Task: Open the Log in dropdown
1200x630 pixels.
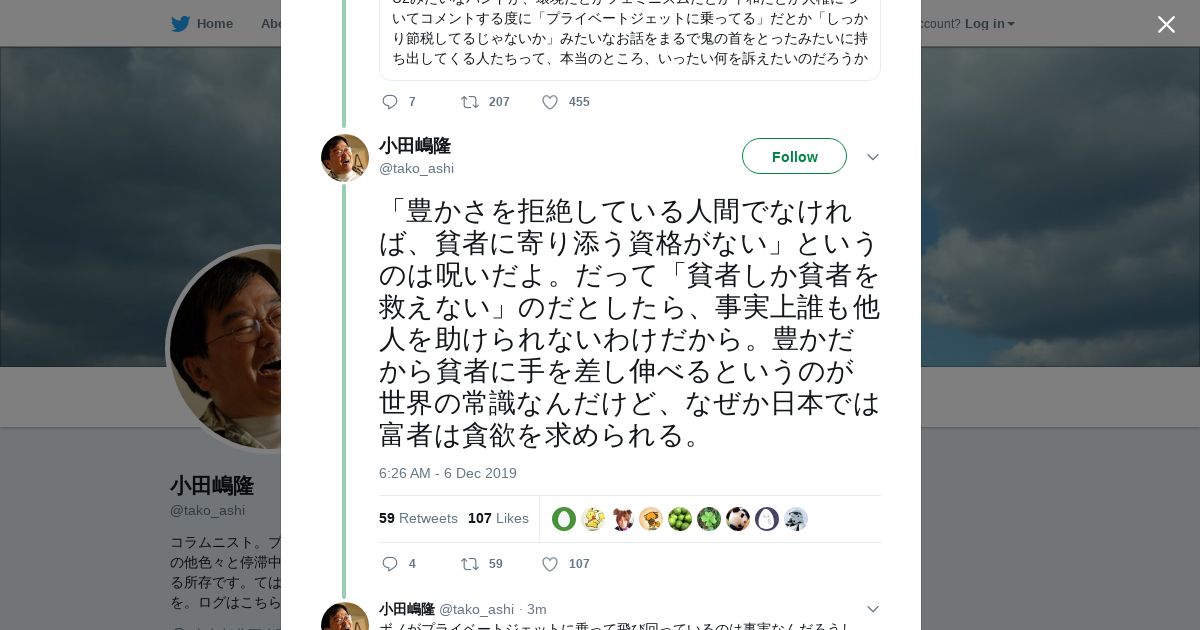Action: point(989,23)
